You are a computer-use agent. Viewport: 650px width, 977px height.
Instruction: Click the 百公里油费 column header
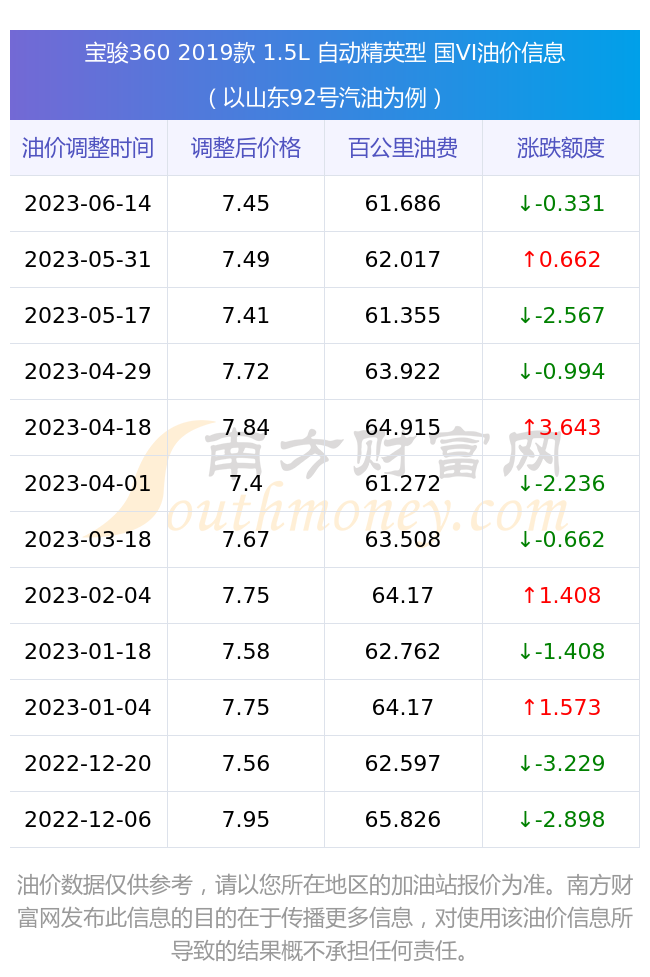(x=403, y=148)
